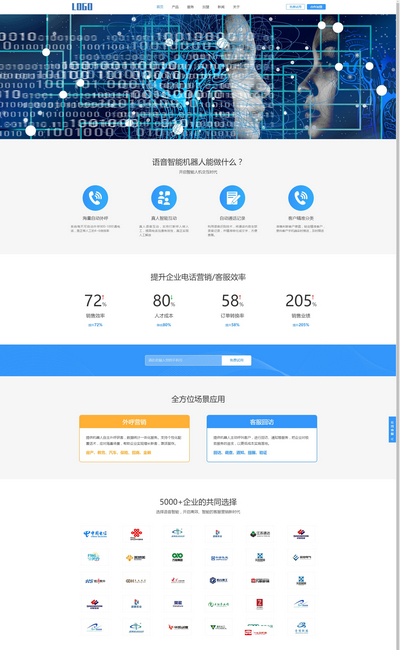Click the 5000+企业的共同选择 heading
Viewport: 400px width, 650px height.
click(x=198, y=502)
